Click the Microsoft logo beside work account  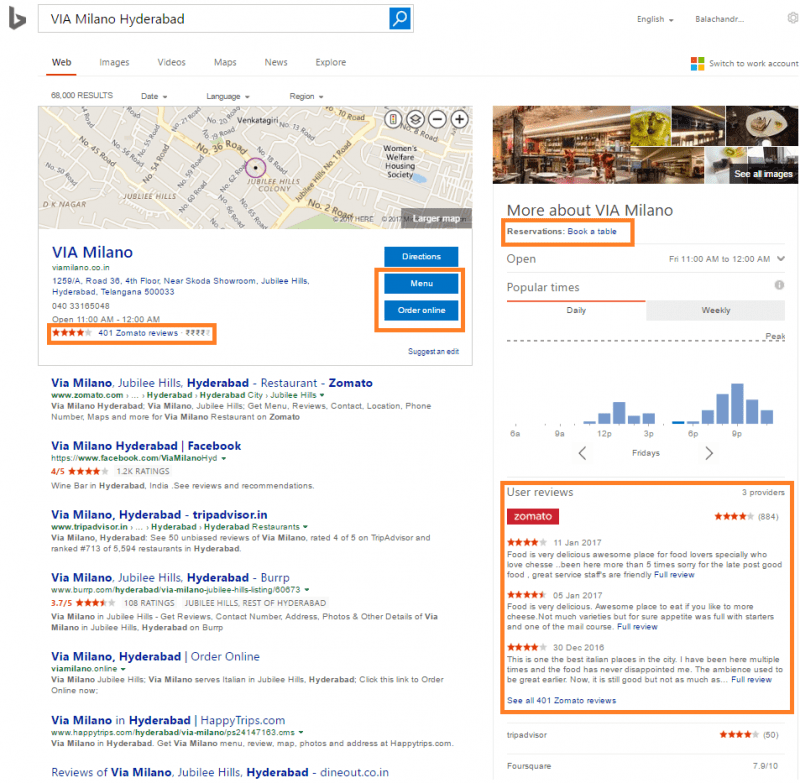697,63
